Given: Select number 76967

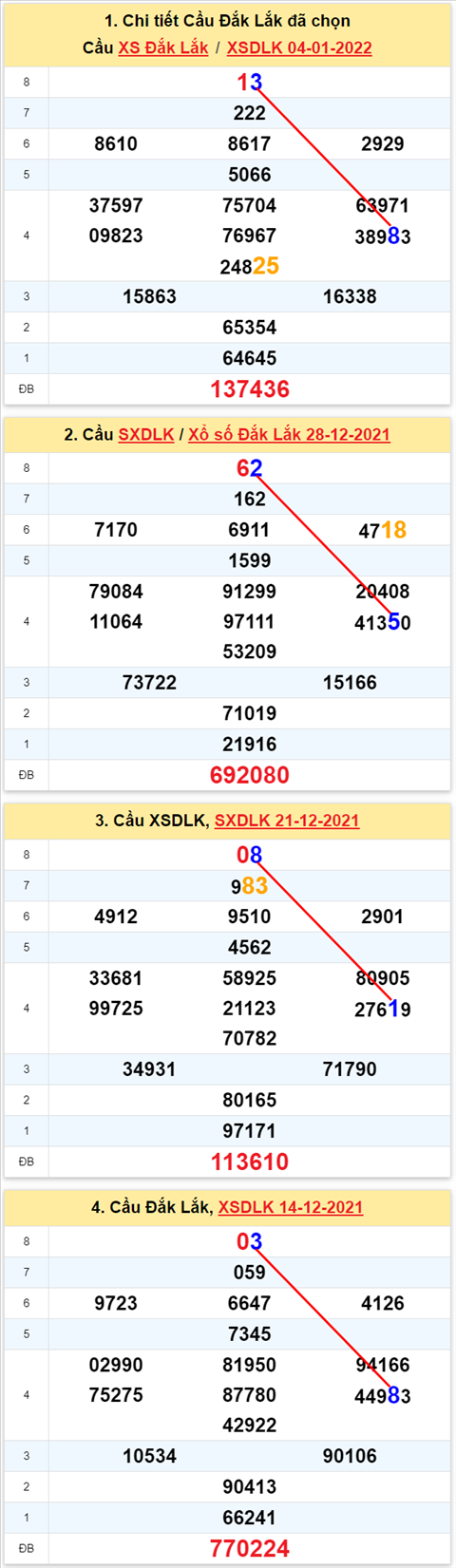Looking at the screenshot, I should tap(250, 236).
